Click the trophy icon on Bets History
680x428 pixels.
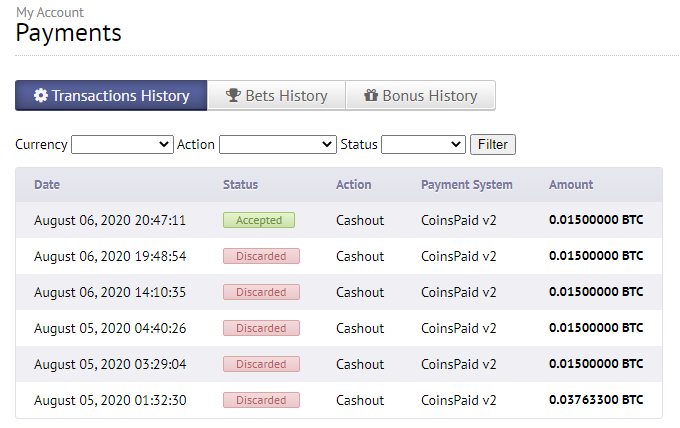233,96
